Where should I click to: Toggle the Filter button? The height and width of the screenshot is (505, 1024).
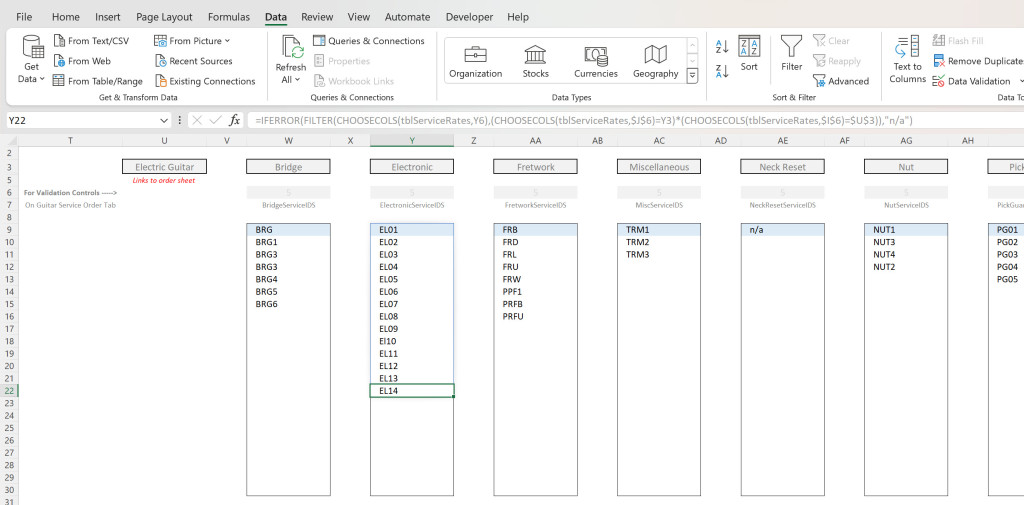(x=792, y=54)
